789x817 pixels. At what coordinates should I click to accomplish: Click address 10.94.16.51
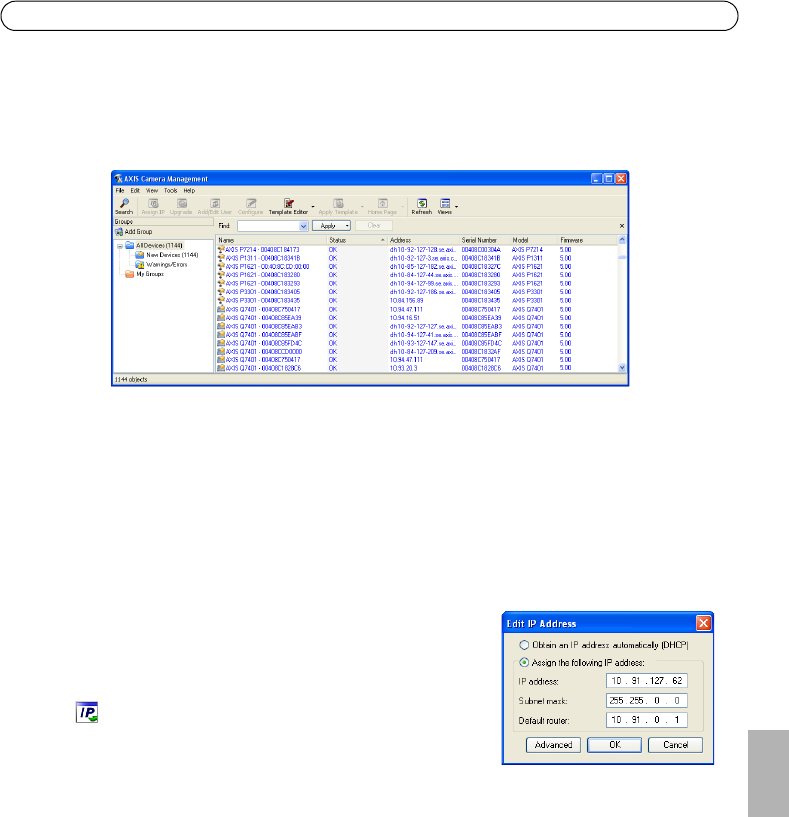coord(405,318)
